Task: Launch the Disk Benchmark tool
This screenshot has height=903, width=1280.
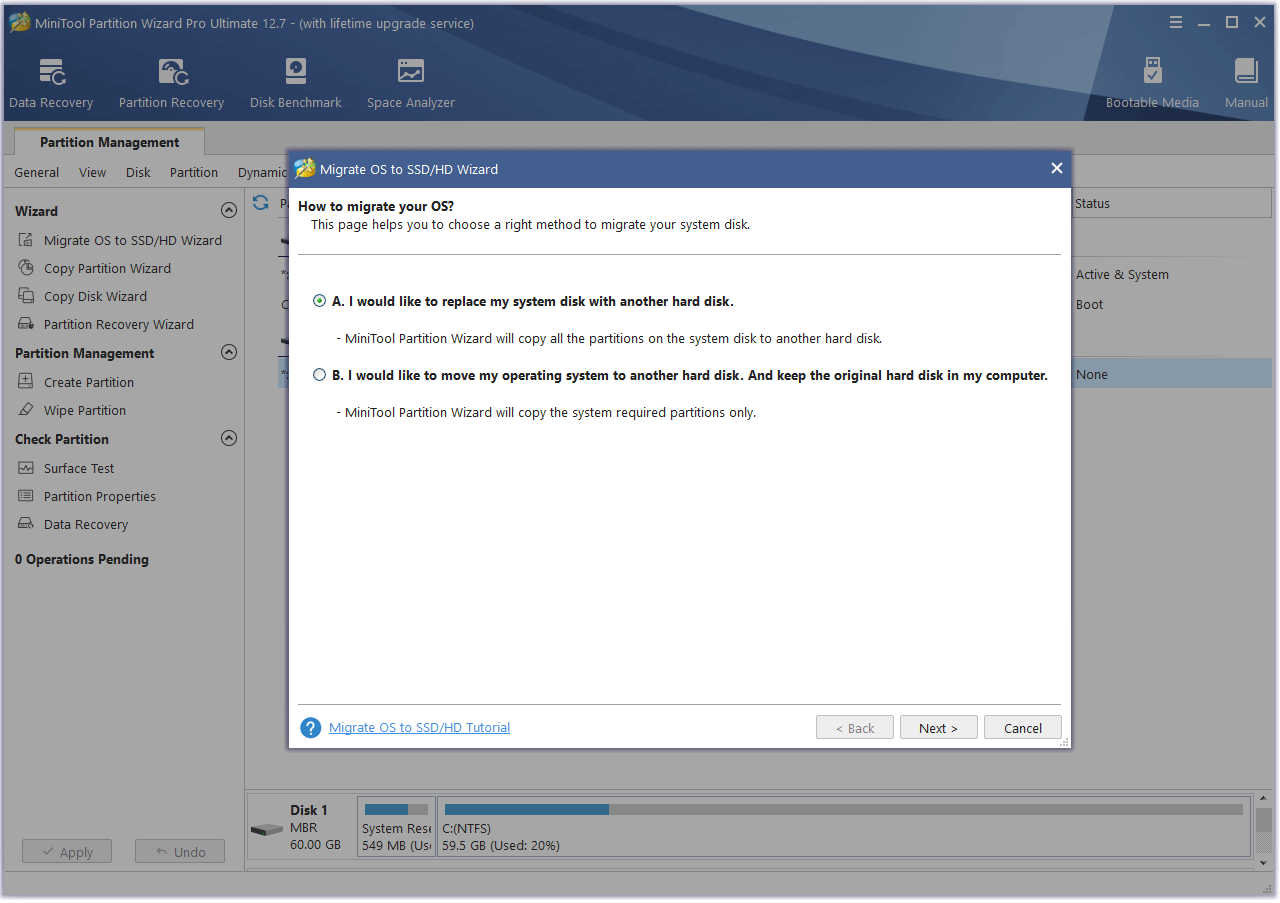Action: [x=295, y=80]
